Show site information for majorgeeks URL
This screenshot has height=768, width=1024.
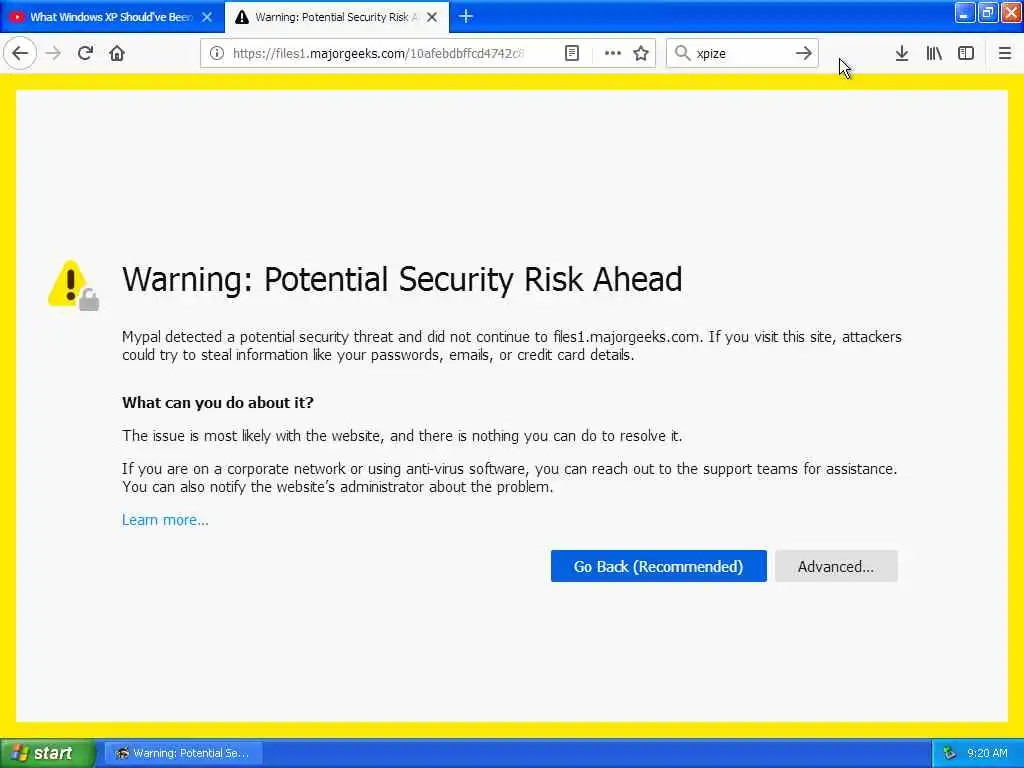tap(216, 54)
